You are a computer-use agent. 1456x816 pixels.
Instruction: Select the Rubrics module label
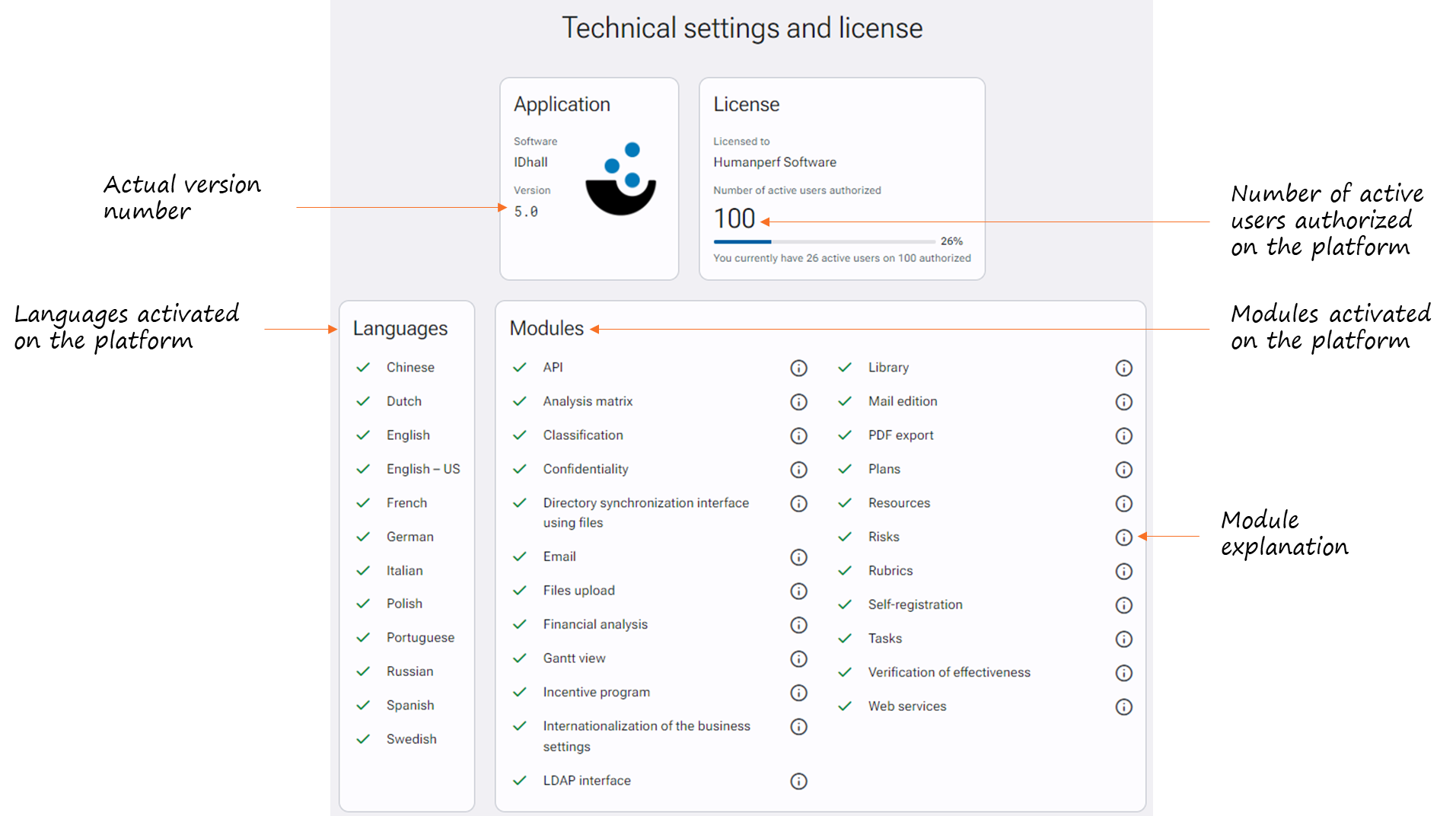[890, 571]
